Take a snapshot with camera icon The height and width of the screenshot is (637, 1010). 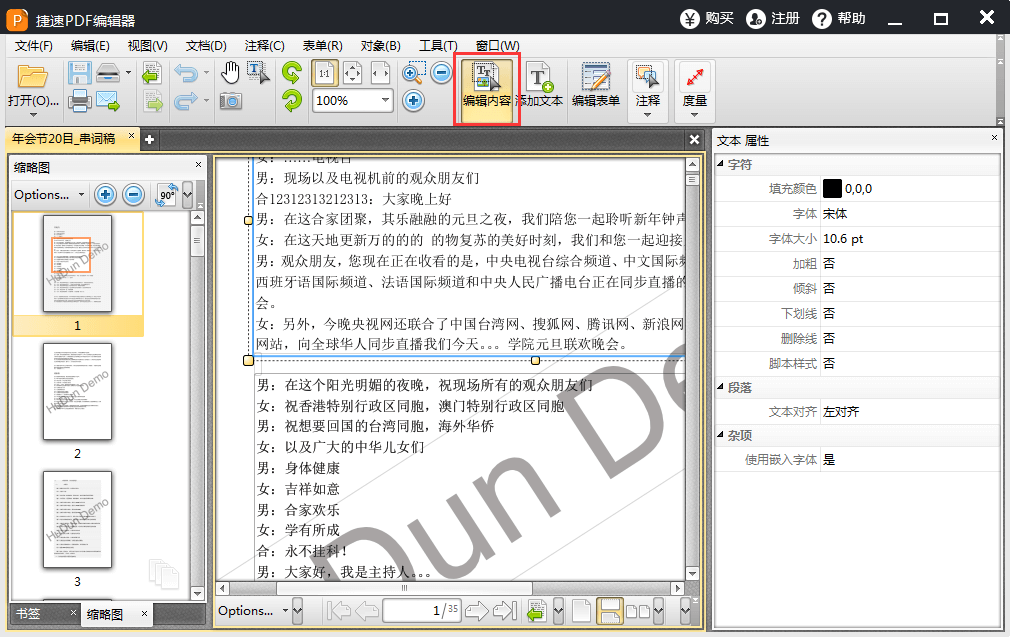pos(231,101)
